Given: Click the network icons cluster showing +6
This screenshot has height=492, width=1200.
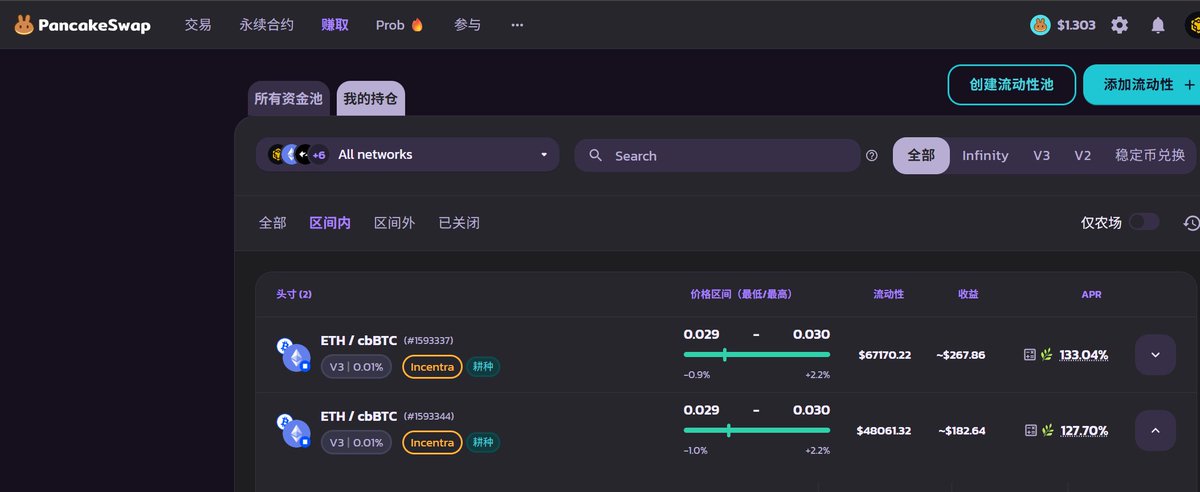Looking at the screenshot, I should pos(298,155).
